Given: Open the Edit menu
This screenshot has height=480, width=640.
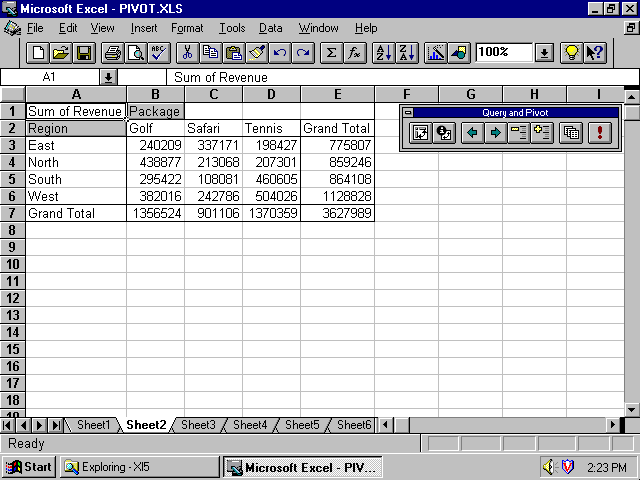Looking at the screenshot, I should point(68,28).
